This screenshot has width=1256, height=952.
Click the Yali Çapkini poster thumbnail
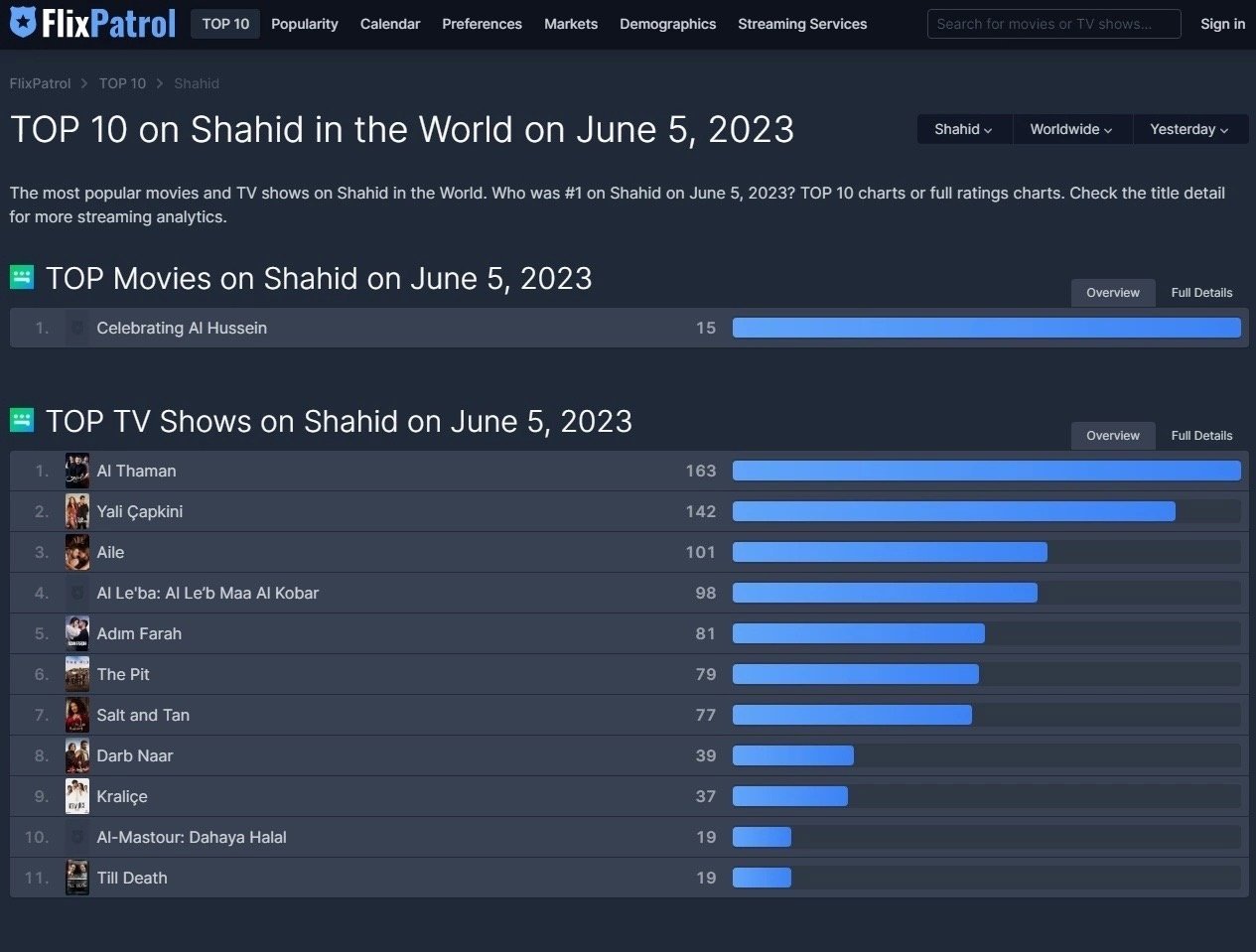pyautogui.click(x=77, y=511)
